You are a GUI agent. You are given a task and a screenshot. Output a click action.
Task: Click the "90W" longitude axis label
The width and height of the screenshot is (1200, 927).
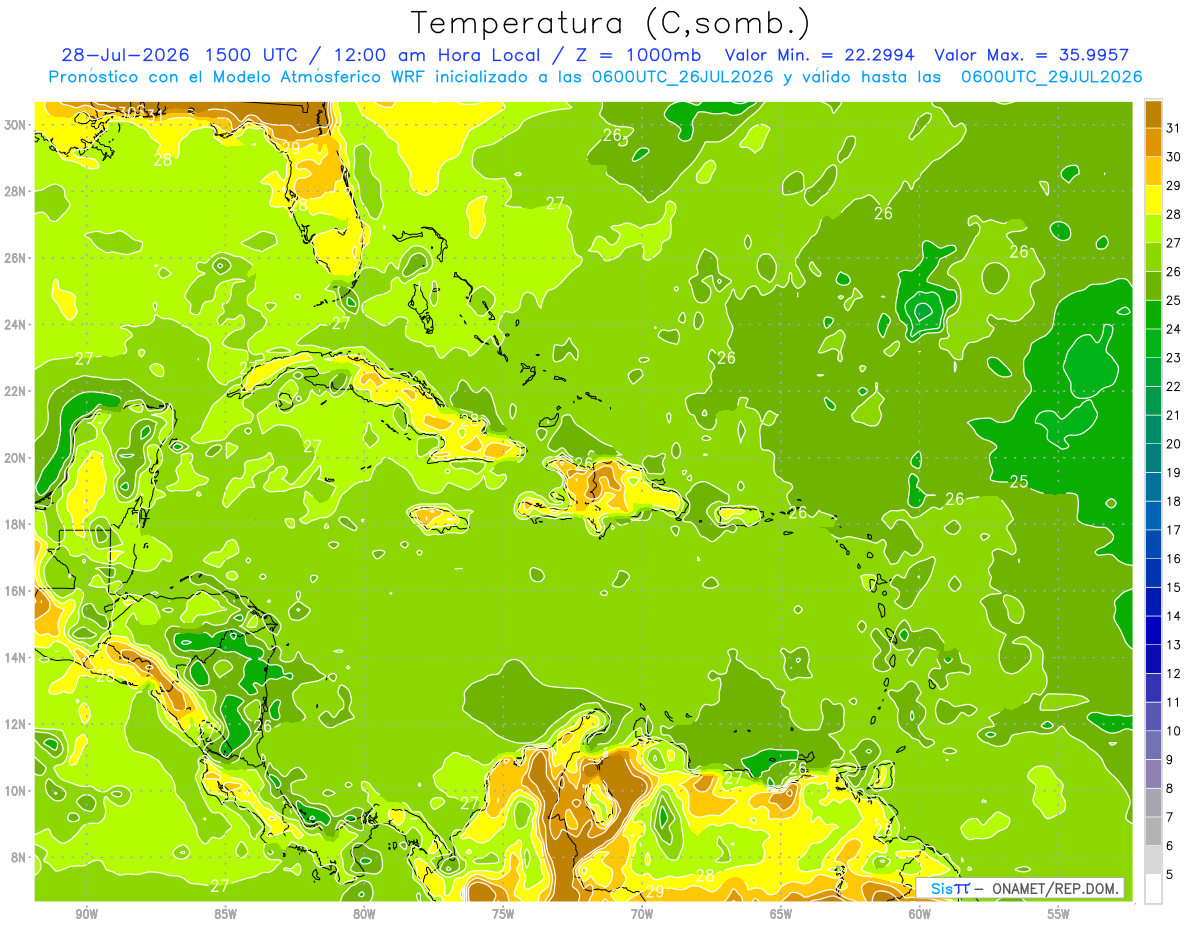coord(87,913)
